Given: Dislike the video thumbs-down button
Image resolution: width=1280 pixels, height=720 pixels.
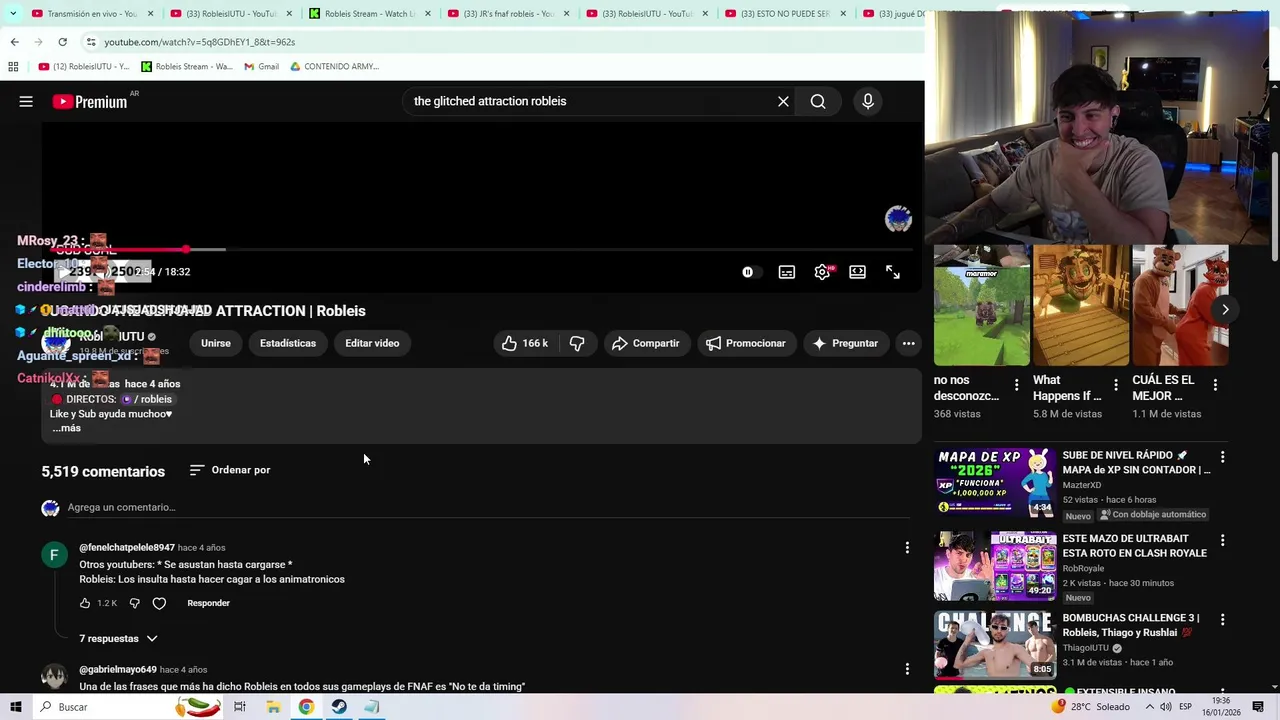Looking at the screenshot, I should click(577, 343).
